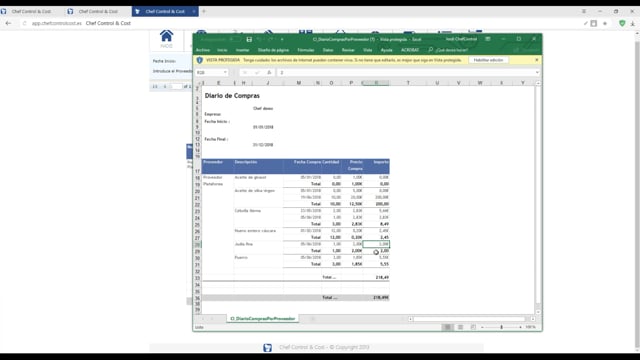Open the Name Box dropdown arrow
This screenshot has width=640, height=360.
coord(225,73)
